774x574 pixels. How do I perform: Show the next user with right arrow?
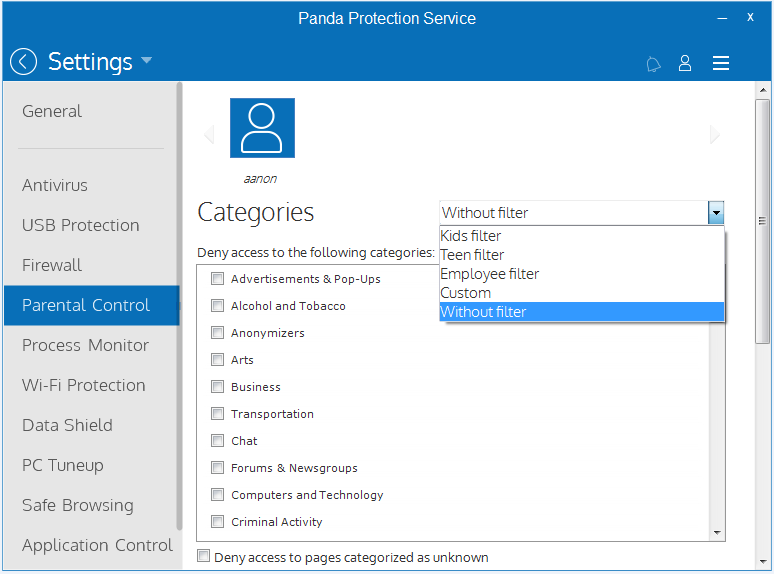point(715,134)
